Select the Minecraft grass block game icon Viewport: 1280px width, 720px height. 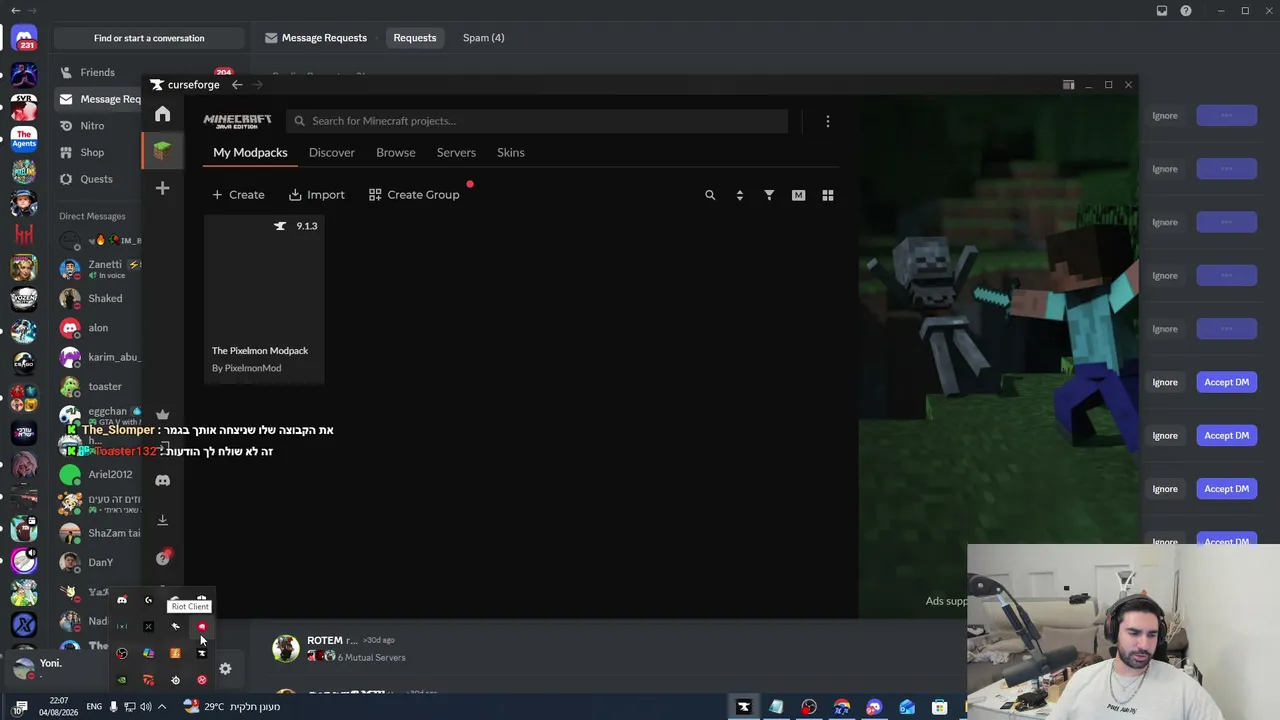(x=162, y=151)
